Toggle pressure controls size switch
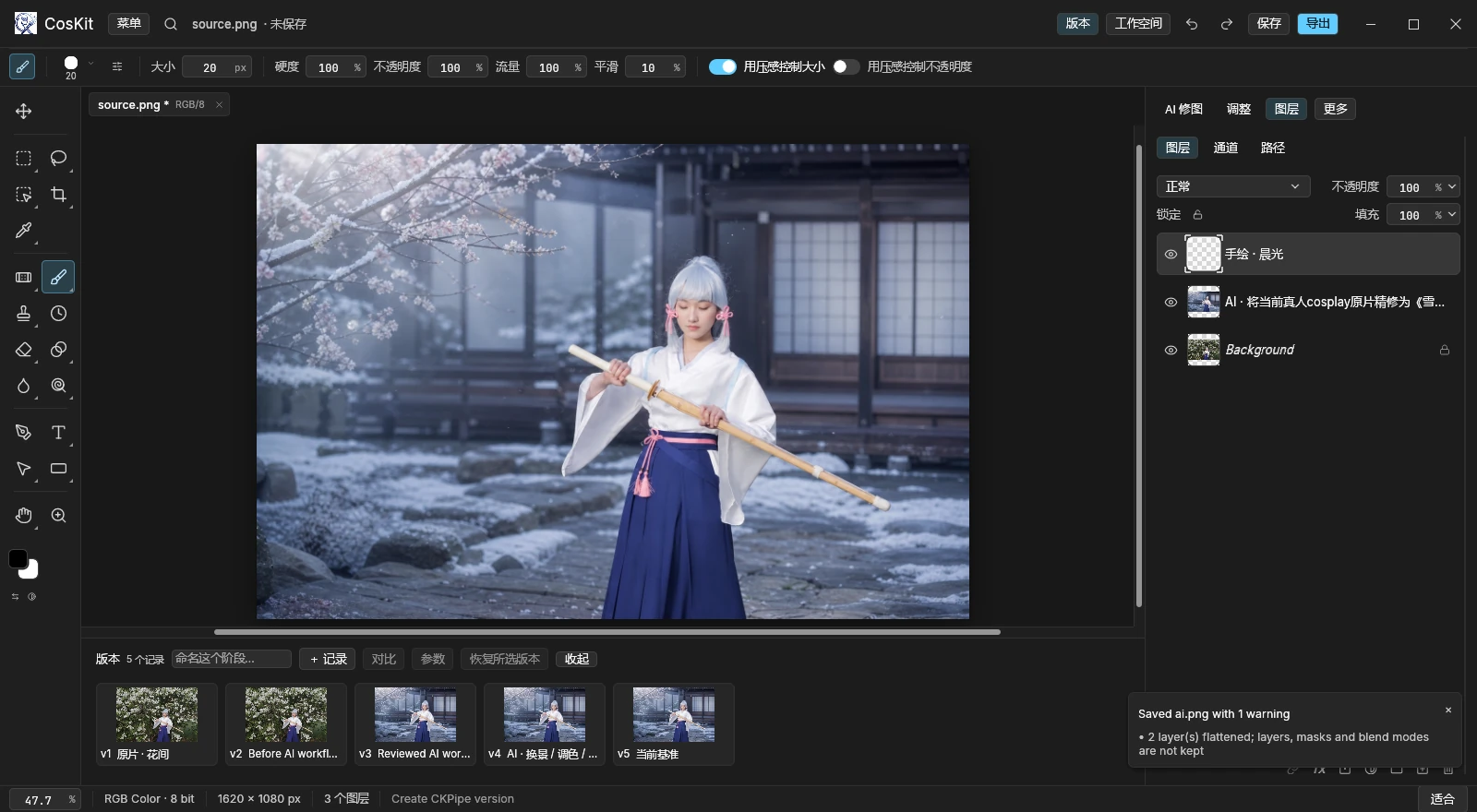This screenshot has width=1477, height=812. click(723, 66)
